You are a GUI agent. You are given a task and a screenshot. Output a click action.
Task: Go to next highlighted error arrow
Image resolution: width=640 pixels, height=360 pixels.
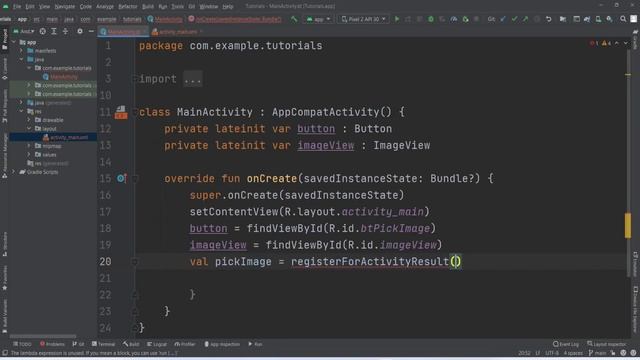[x=626, y=43]
